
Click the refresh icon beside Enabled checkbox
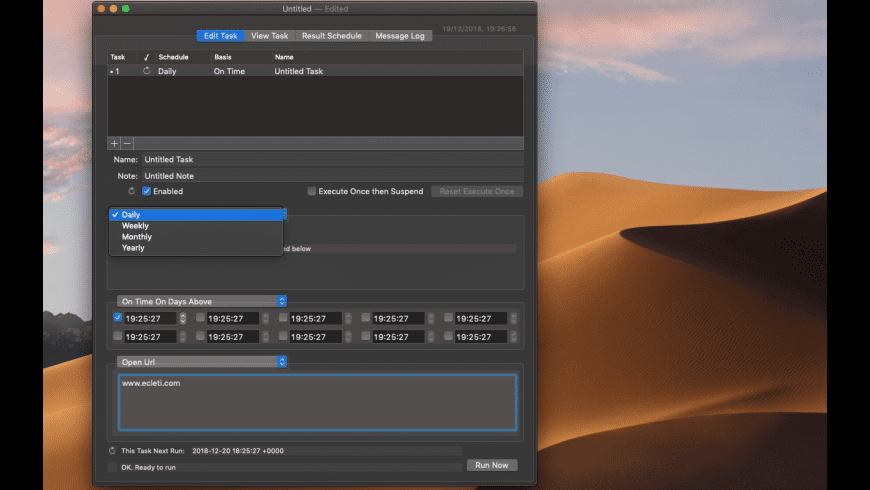click(132, 191)
